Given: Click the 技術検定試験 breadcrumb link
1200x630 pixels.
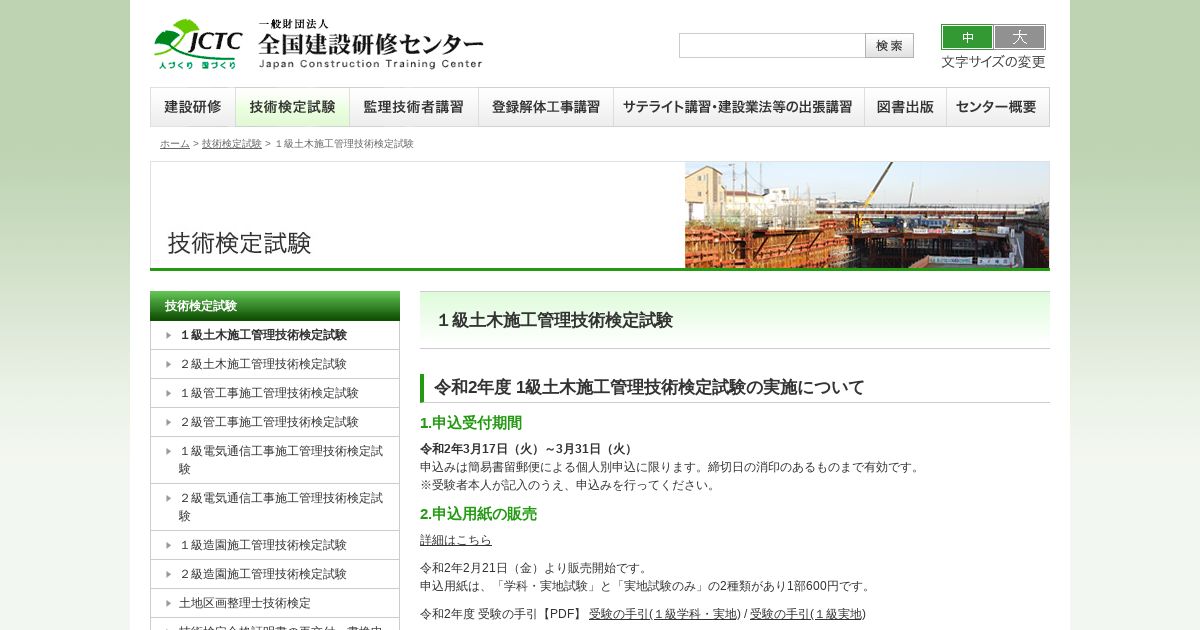Looking at the screenshot, I should (x=232, y=144).
